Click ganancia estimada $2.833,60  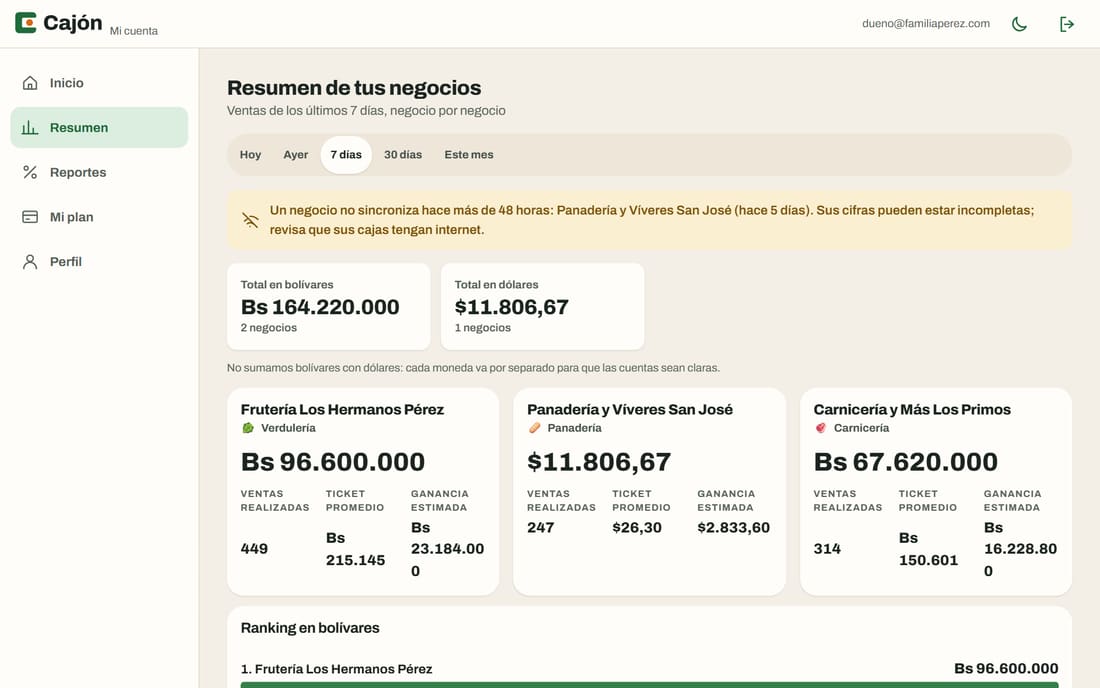pos(734,527)
